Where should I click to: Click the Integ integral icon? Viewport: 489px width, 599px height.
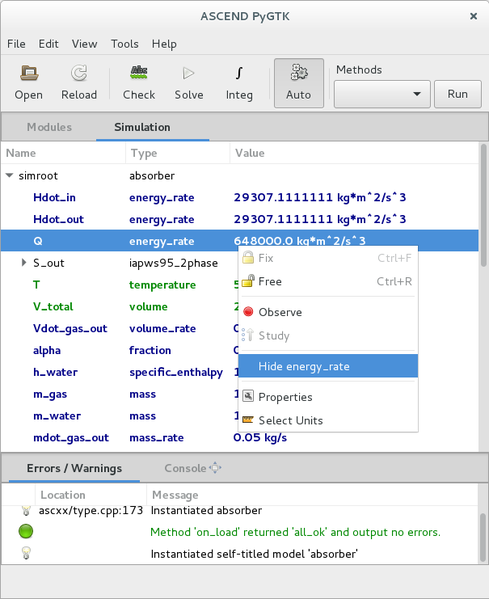[x=239, y=73]
